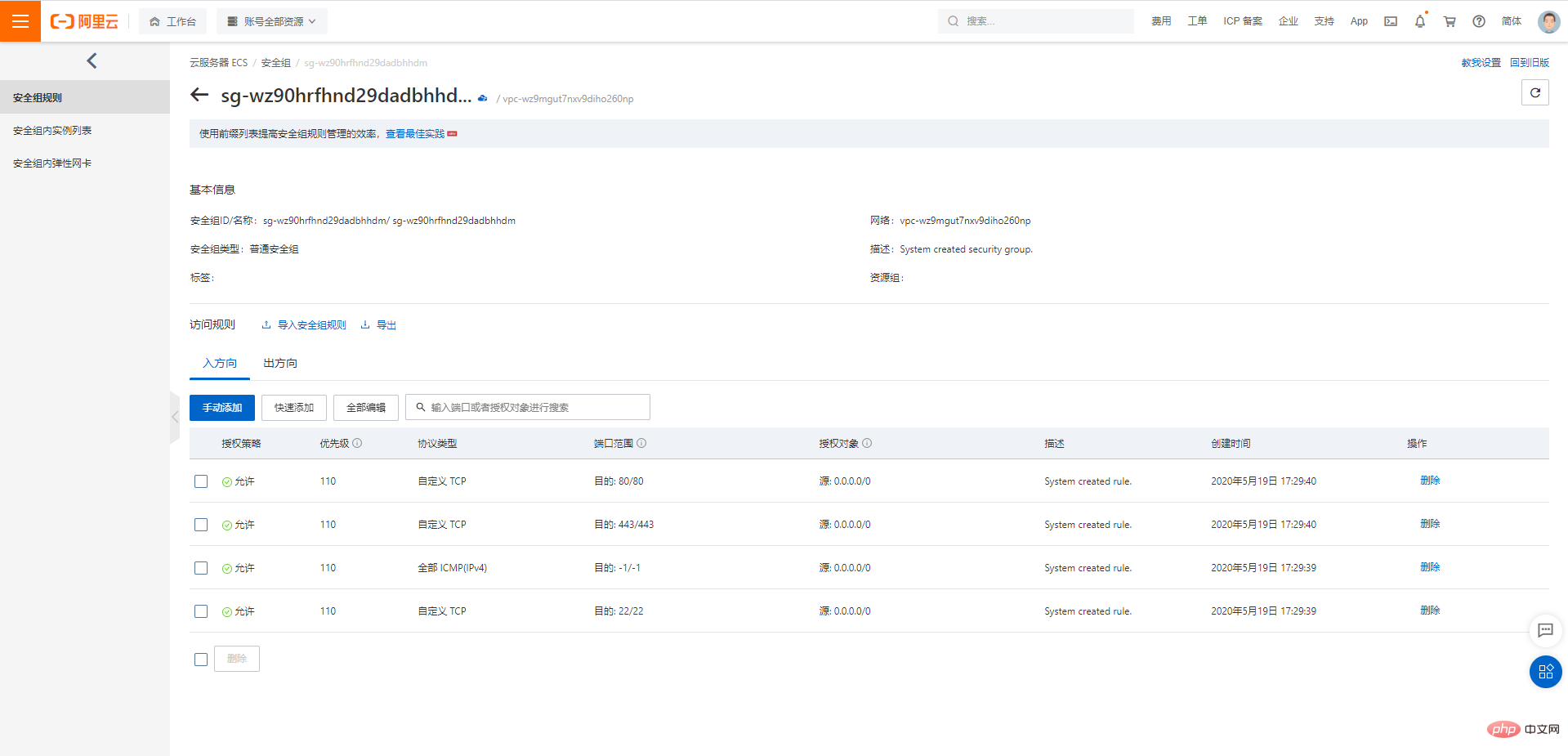Click the user avatar in top bar
The image size is (1568, 756).
[x=1548, y=21]
